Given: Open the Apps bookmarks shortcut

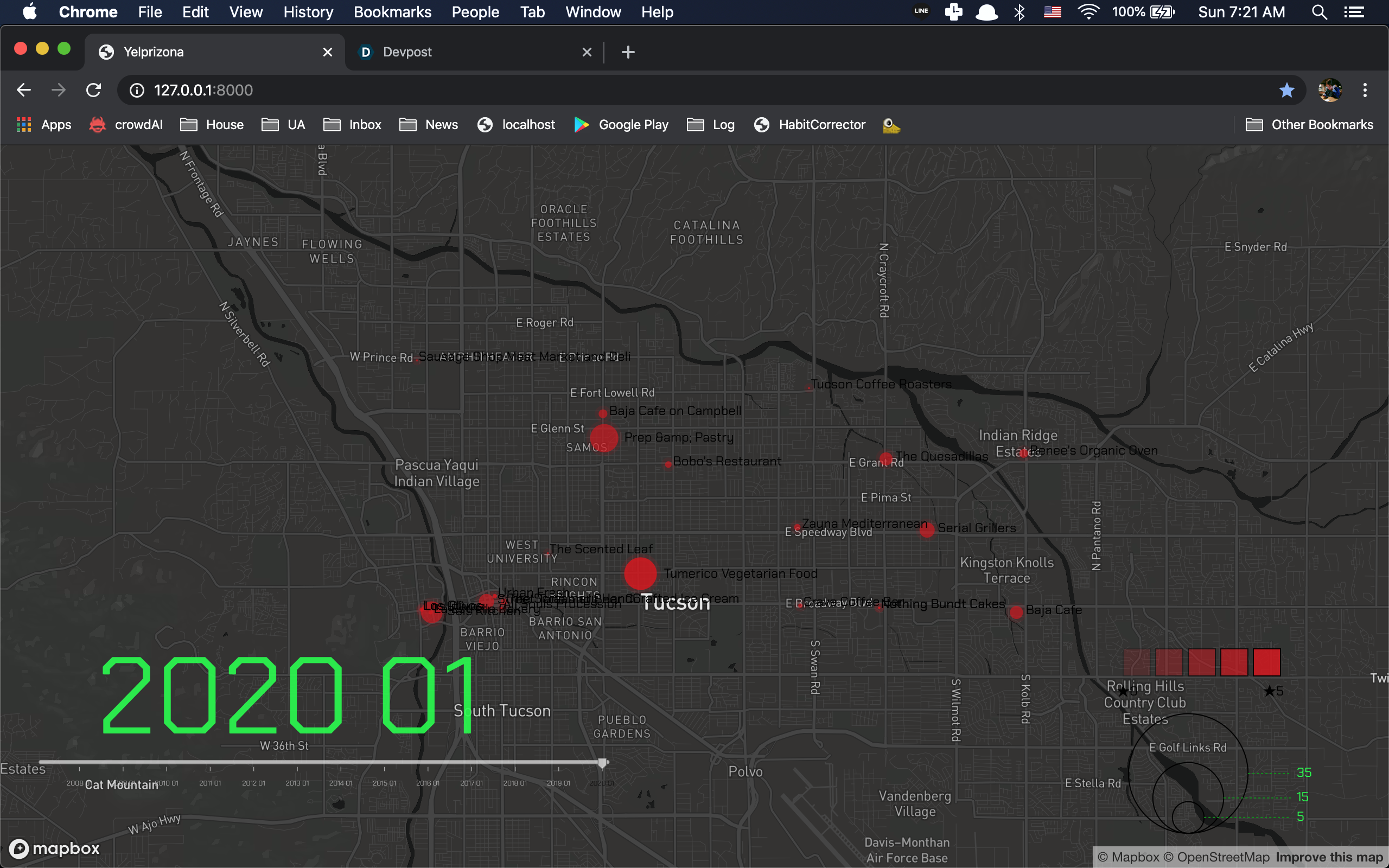Looking at the screenshot, I should click(44, 125).
